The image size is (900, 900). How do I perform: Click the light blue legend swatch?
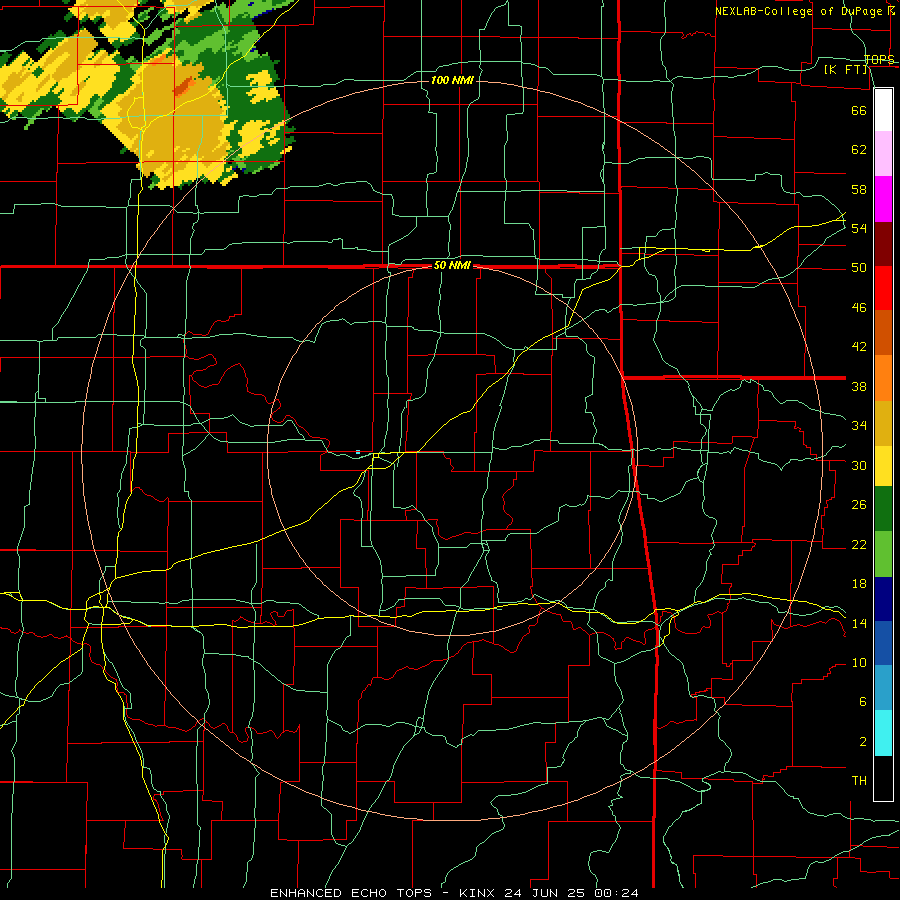tap(883, 688)
